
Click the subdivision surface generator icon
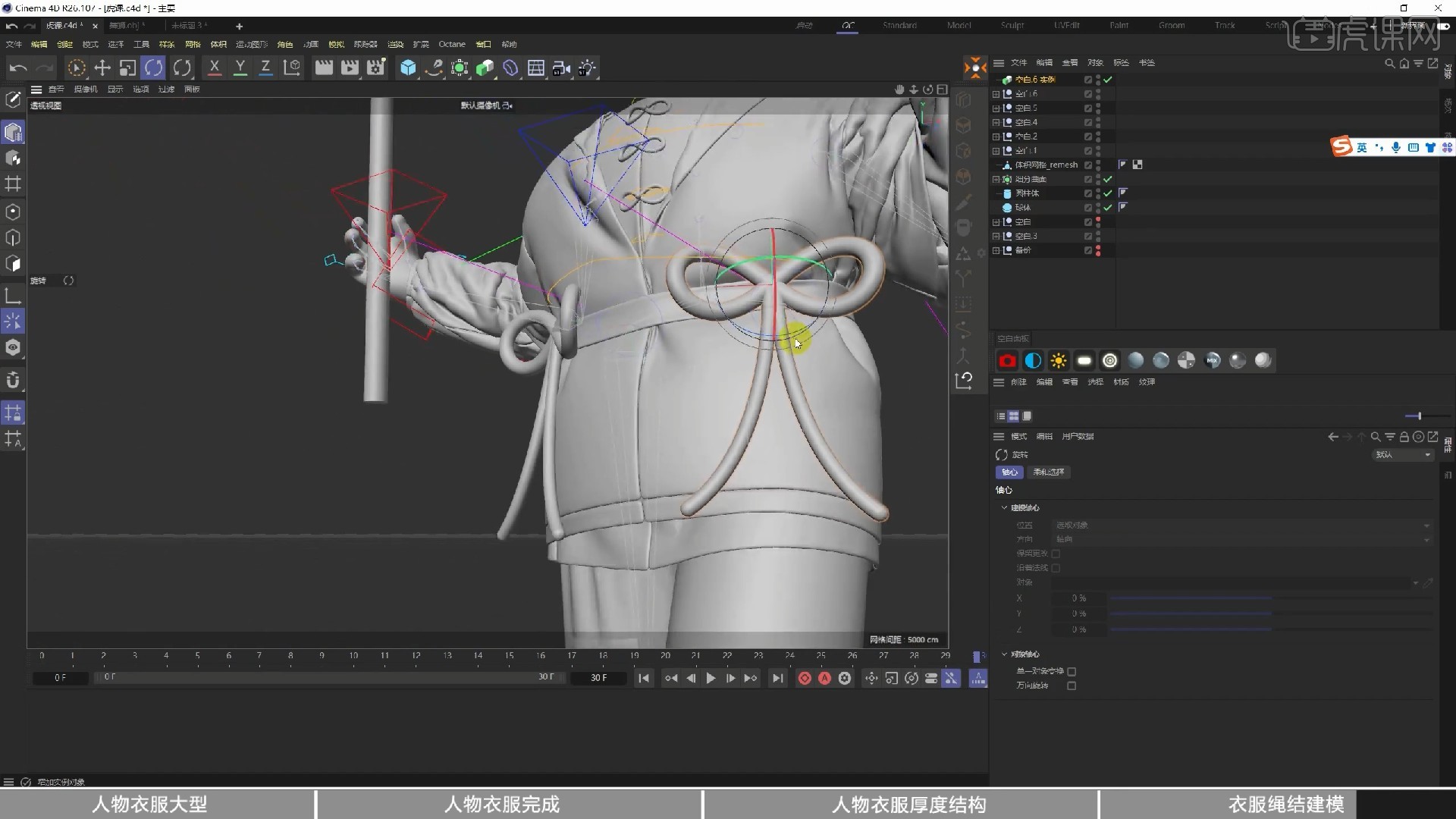click(460, 68)
